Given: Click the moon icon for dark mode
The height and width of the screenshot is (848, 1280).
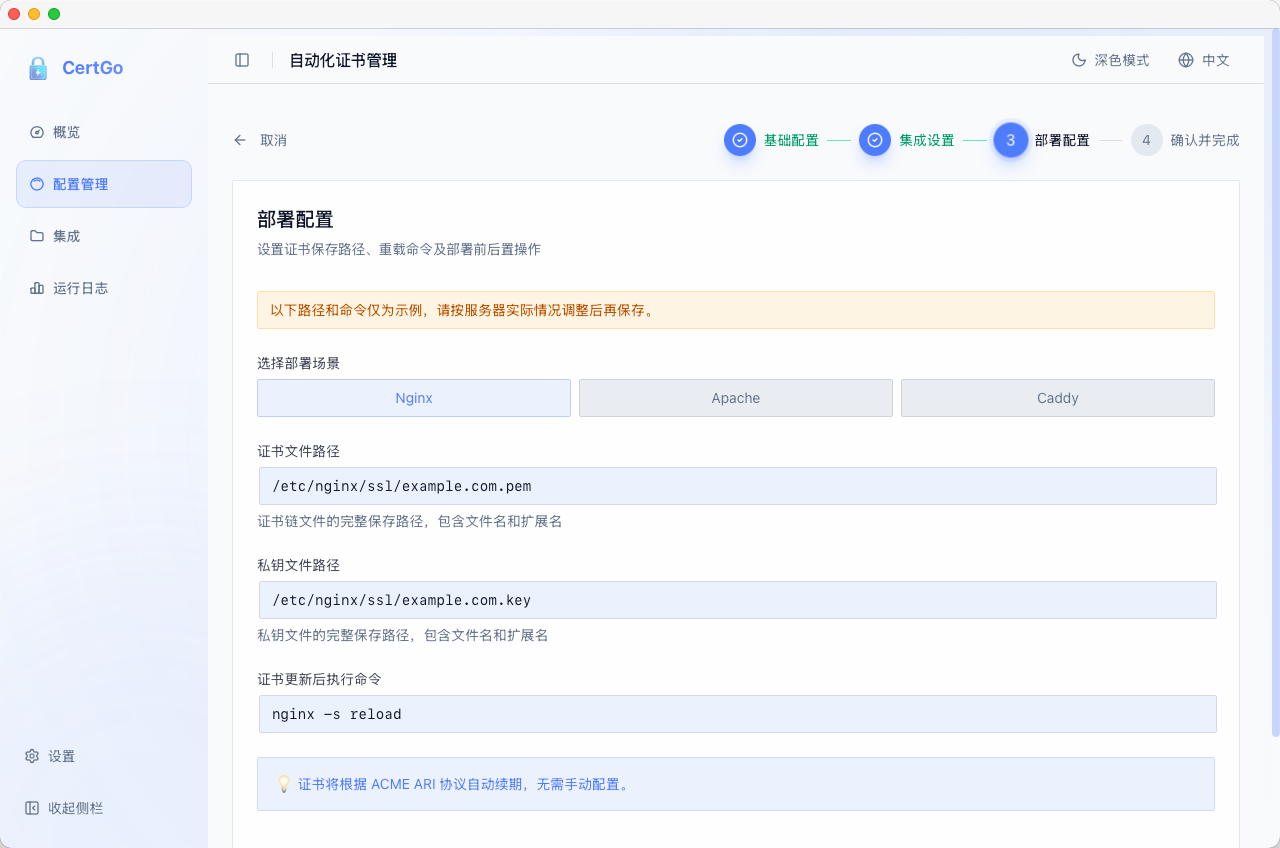Looking at the screenshot, I should coord(1079,60).
